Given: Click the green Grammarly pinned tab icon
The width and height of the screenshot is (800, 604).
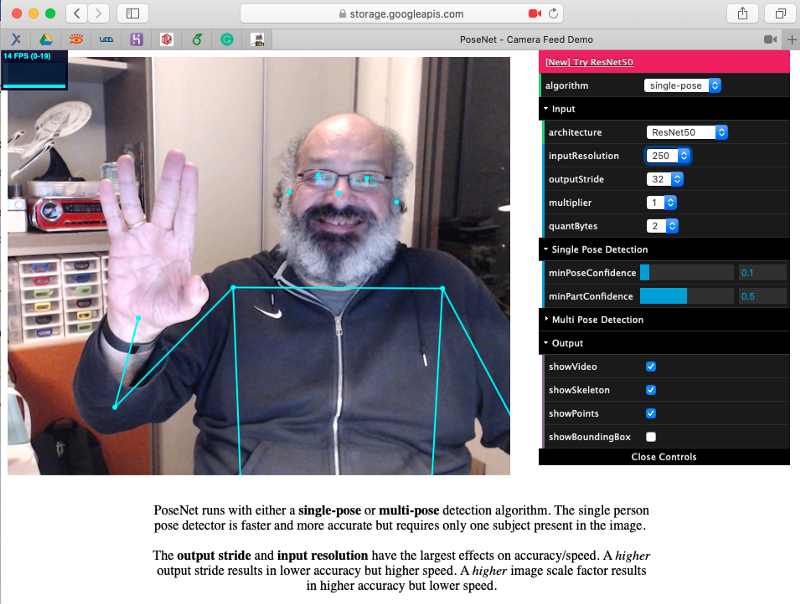Looking at the screenshot, I should pos(227,39).
